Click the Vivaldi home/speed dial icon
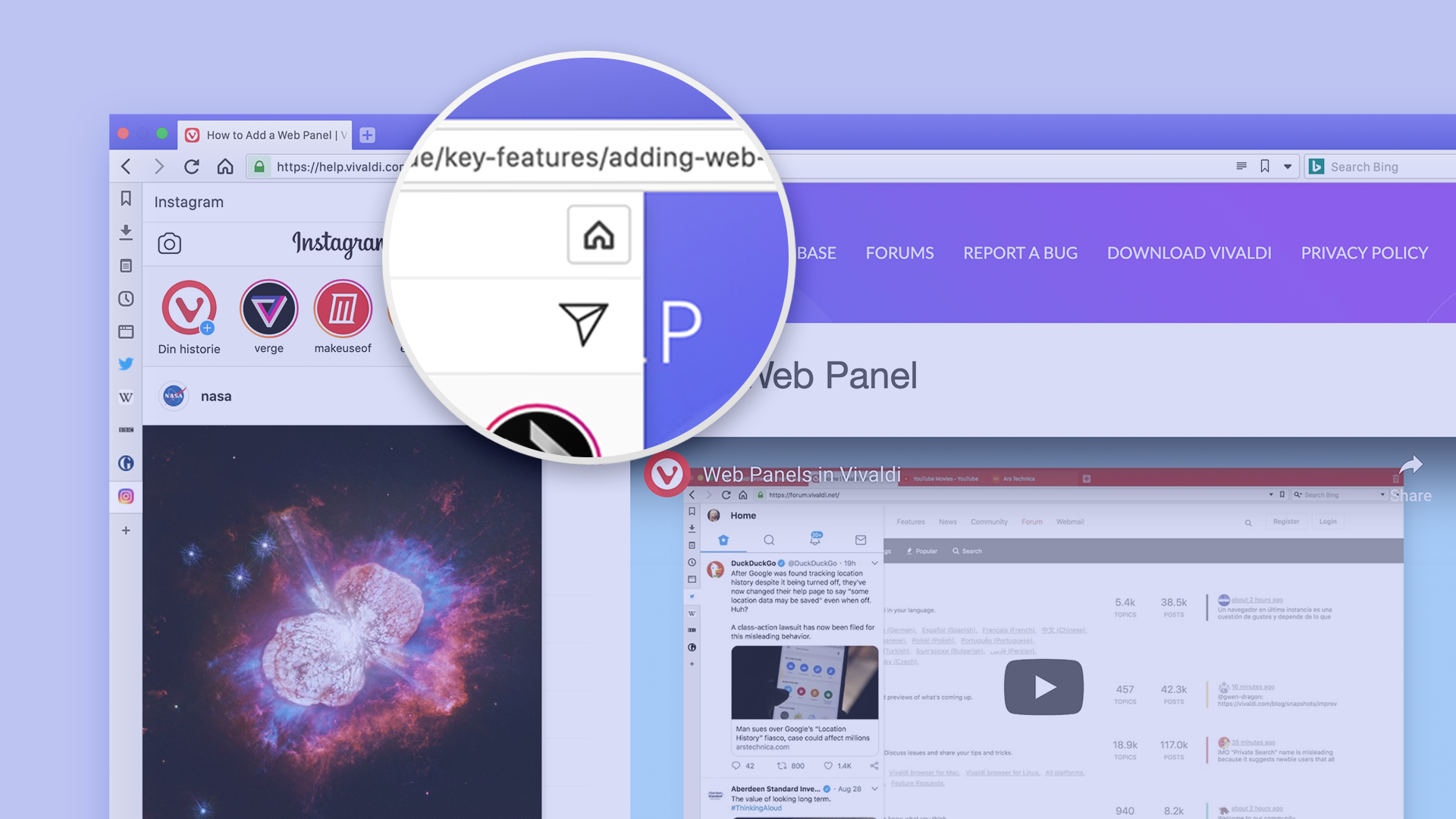The image size is (1456, 819). click(x=224, y=166)
